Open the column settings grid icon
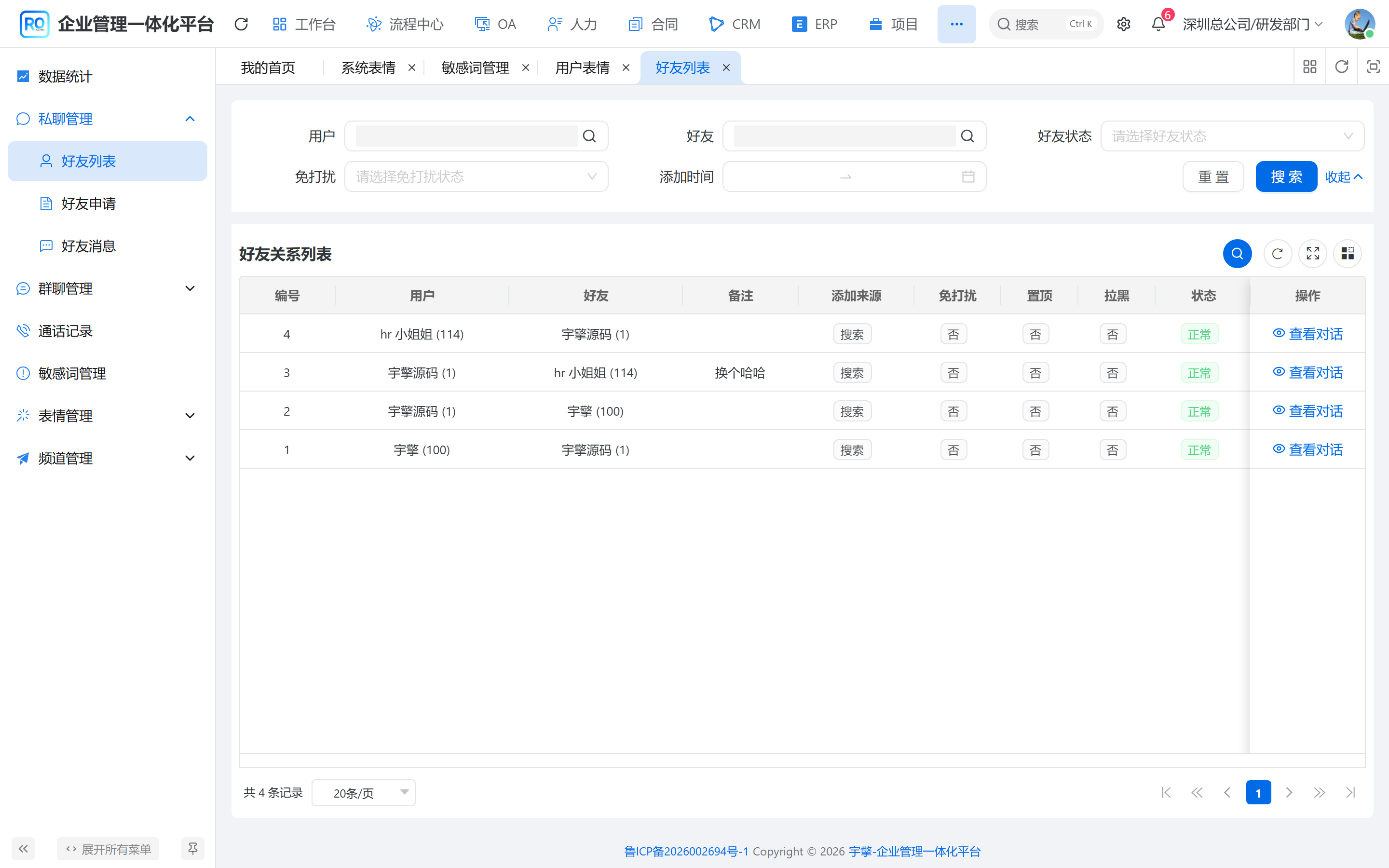This screenshot has width=1389, height=868. click(x=1348, y=254)
